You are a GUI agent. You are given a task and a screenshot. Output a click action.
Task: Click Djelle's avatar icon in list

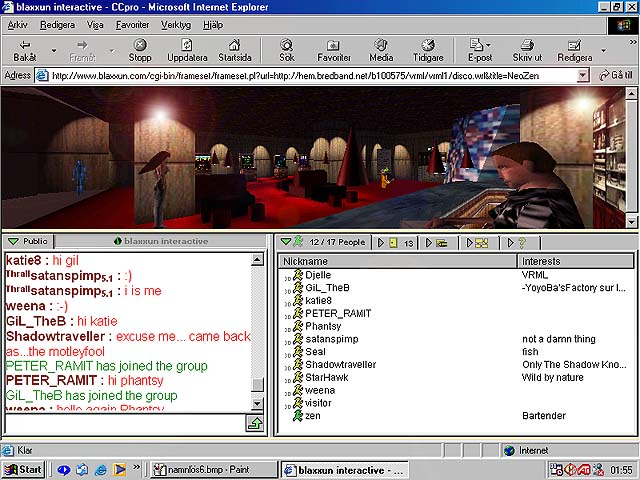[298, 274]
